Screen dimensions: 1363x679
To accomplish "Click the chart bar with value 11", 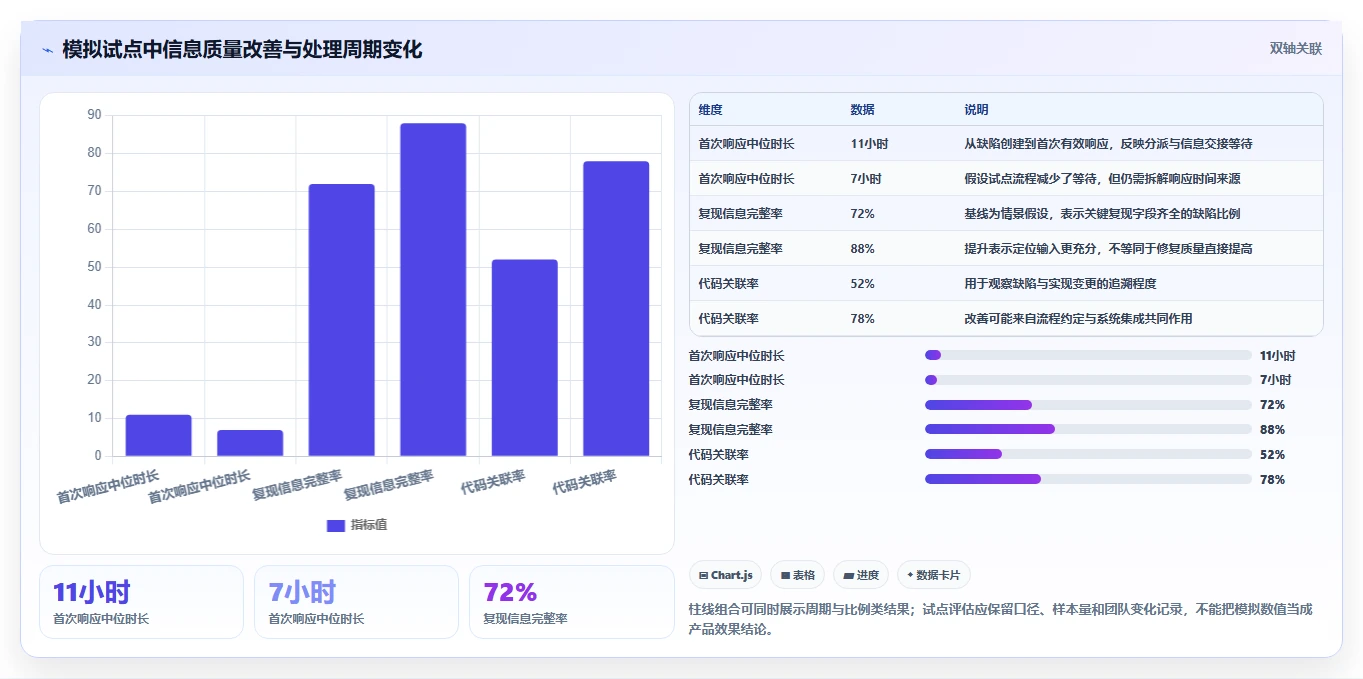I will (158, 435).
